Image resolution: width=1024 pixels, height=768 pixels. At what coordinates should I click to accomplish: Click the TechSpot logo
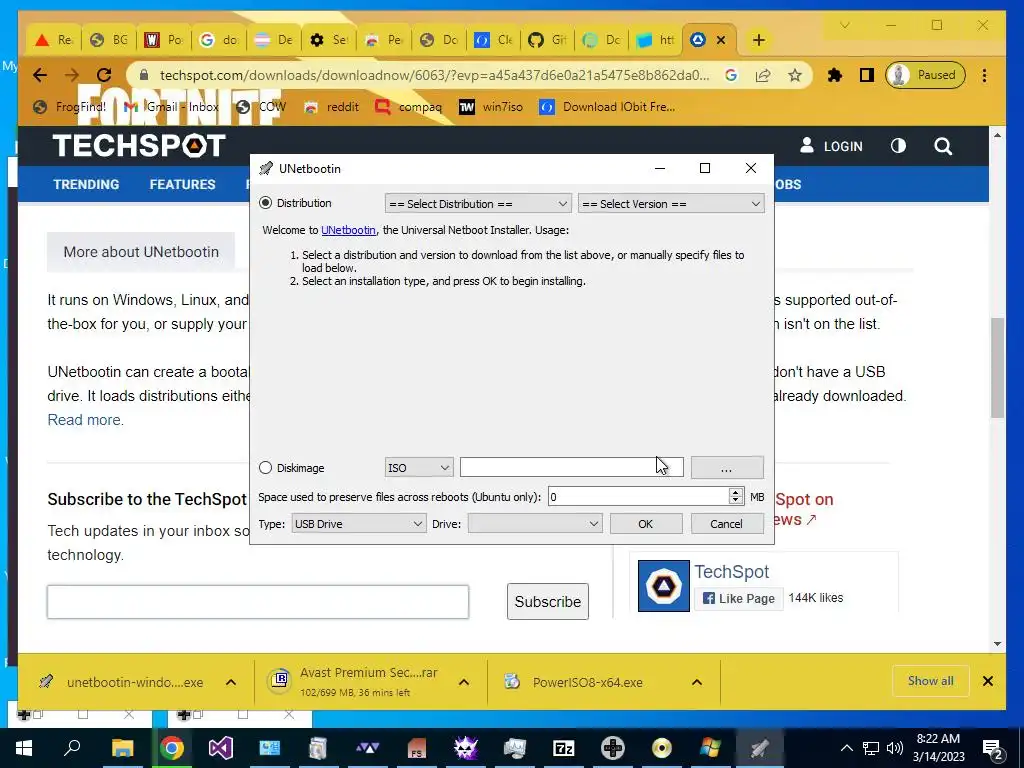pyautogui.click(x=139, y=146)
